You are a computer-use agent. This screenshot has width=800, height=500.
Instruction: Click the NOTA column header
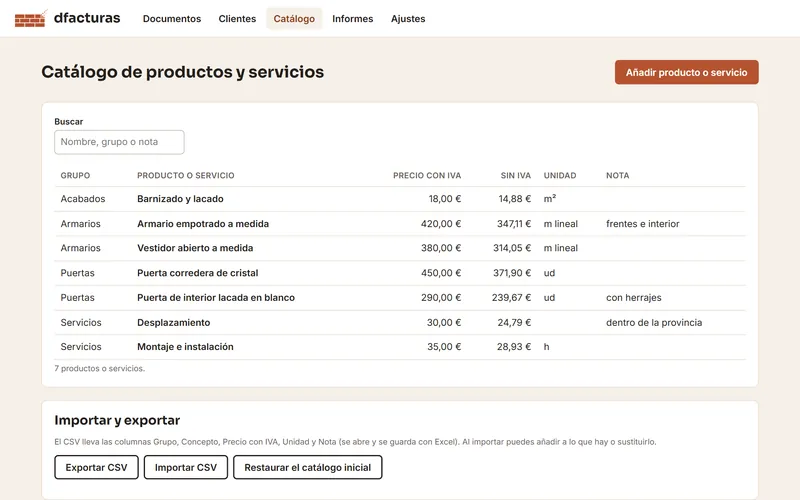[x=617, y=176]
